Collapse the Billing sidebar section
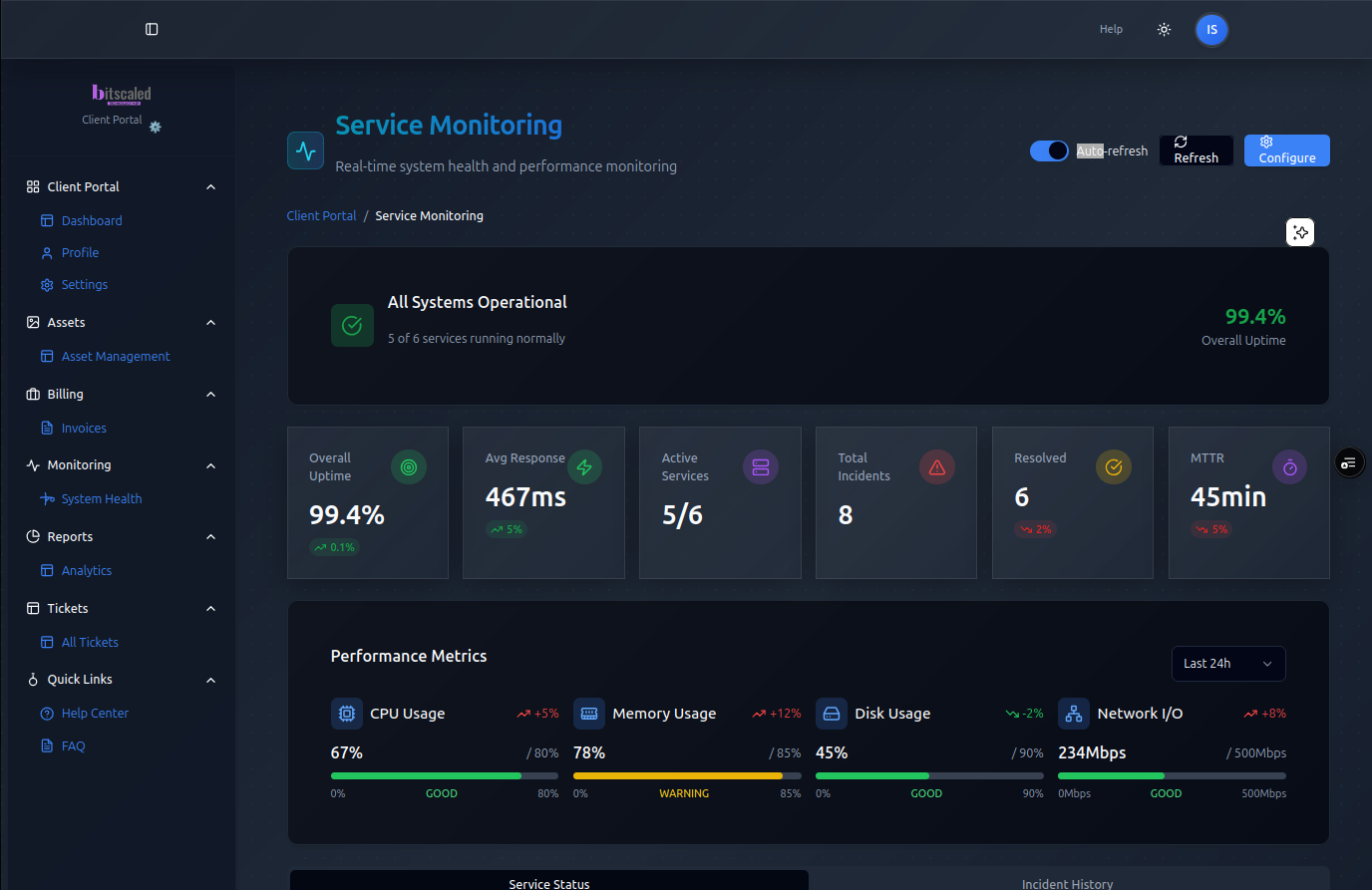This screenshot has height=890, width=1372. pos(210,395)
